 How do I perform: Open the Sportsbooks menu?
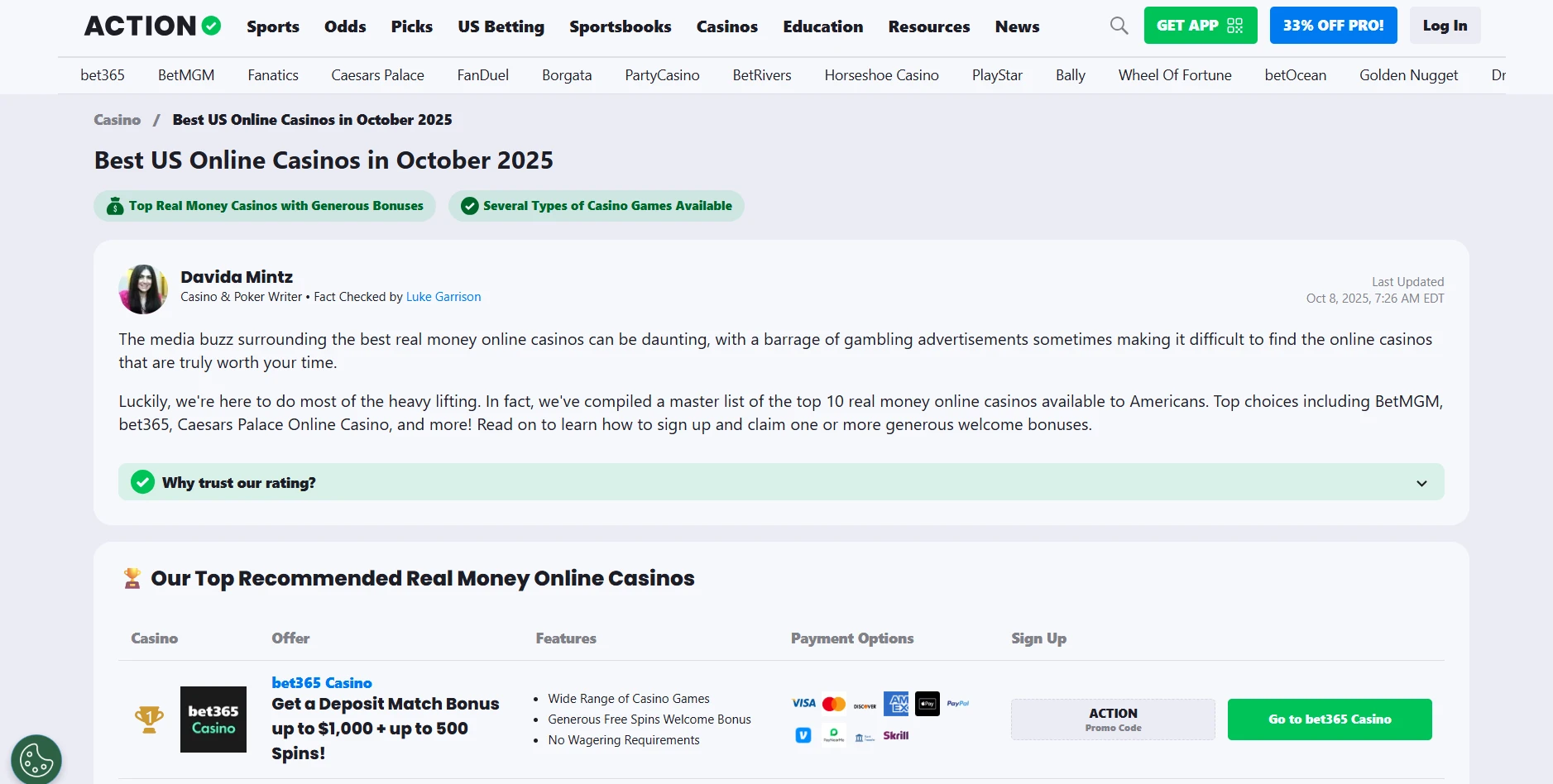(620, 26)
